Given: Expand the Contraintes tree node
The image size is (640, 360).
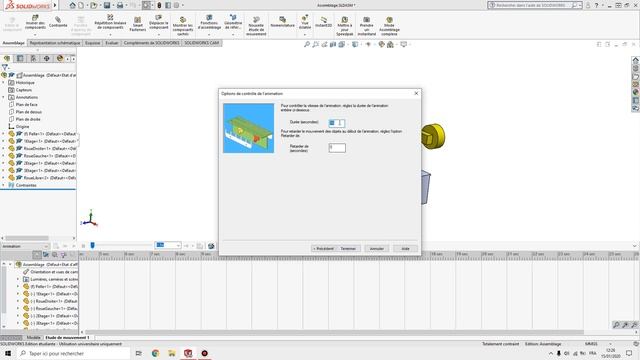Looking at the screenshot, I should point(3,185).
